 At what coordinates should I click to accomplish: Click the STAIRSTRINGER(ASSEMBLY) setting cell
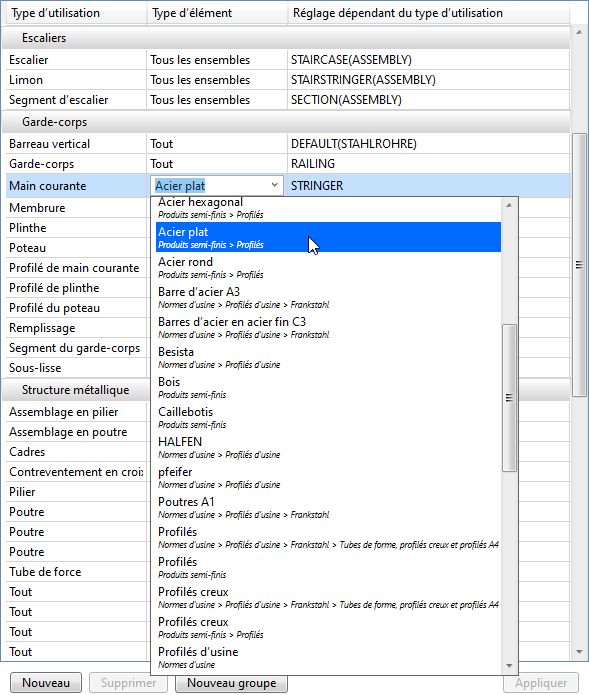pyautogui.click(x=429, y=79)
